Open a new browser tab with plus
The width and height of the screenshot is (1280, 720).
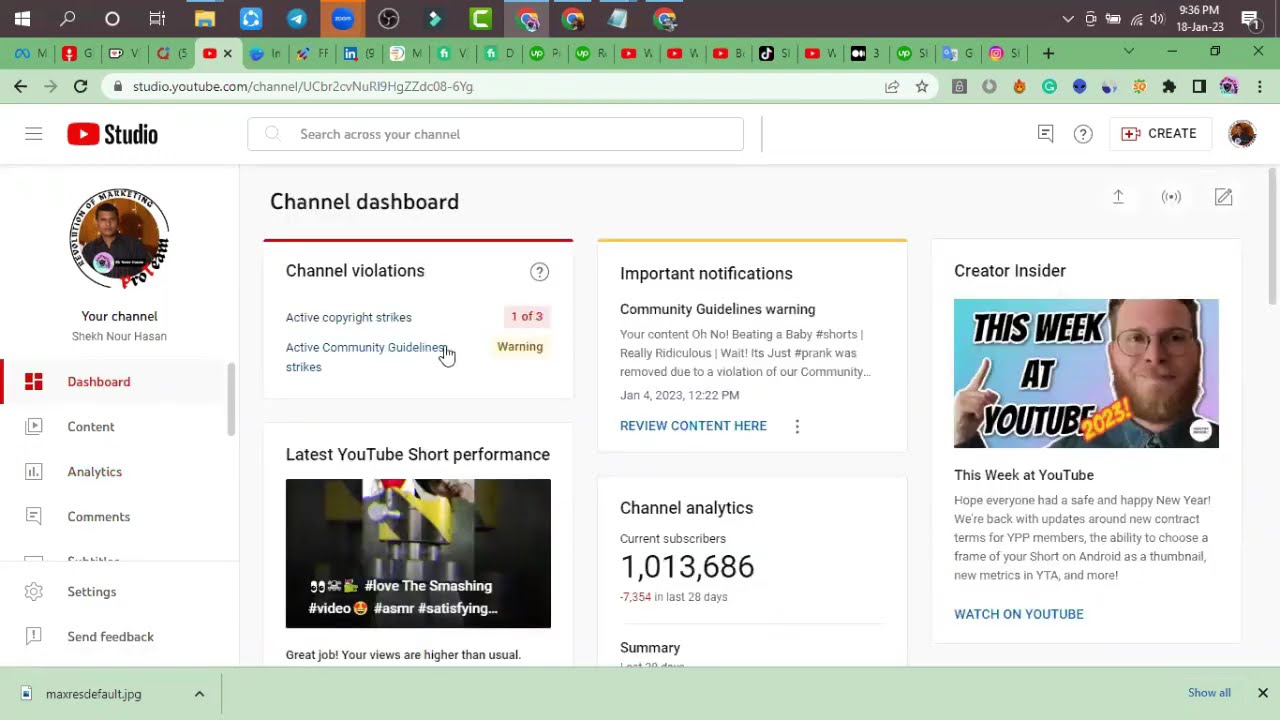coord(1048,53)
